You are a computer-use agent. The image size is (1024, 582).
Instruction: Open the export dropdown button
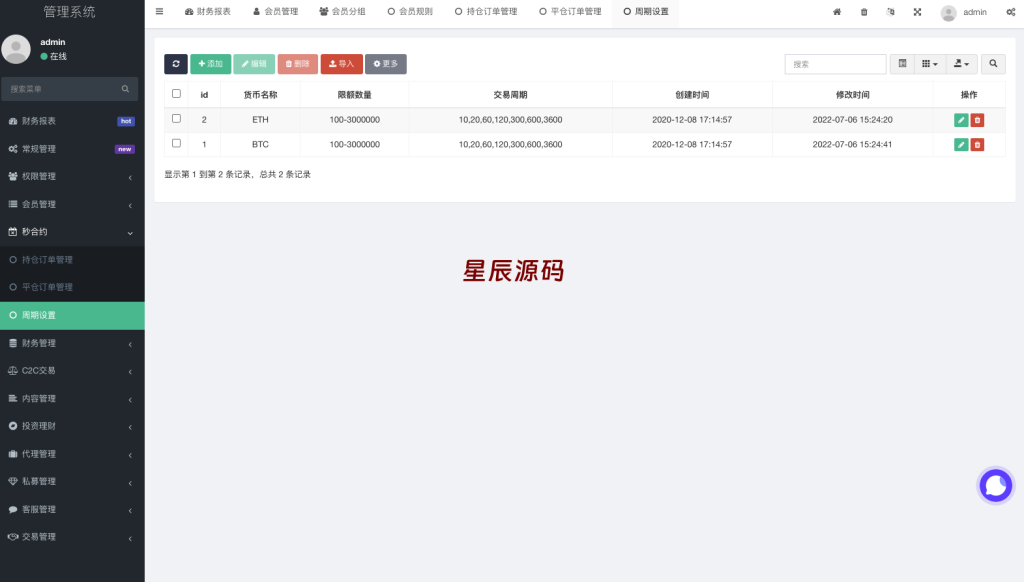coord(961,64)
